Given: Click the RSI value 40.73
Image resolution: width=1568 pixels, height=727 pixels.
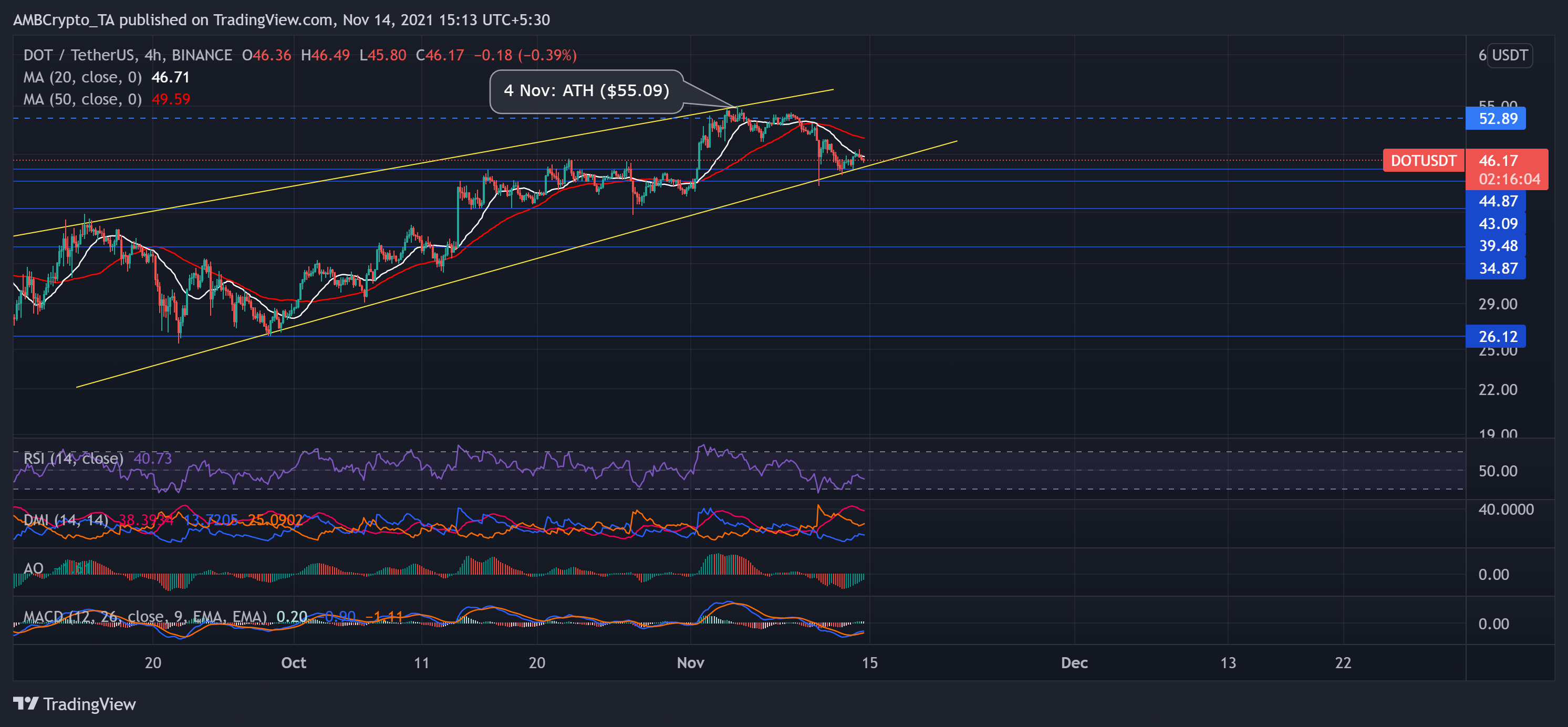Looking at the screenshot, I should point(153,459).
